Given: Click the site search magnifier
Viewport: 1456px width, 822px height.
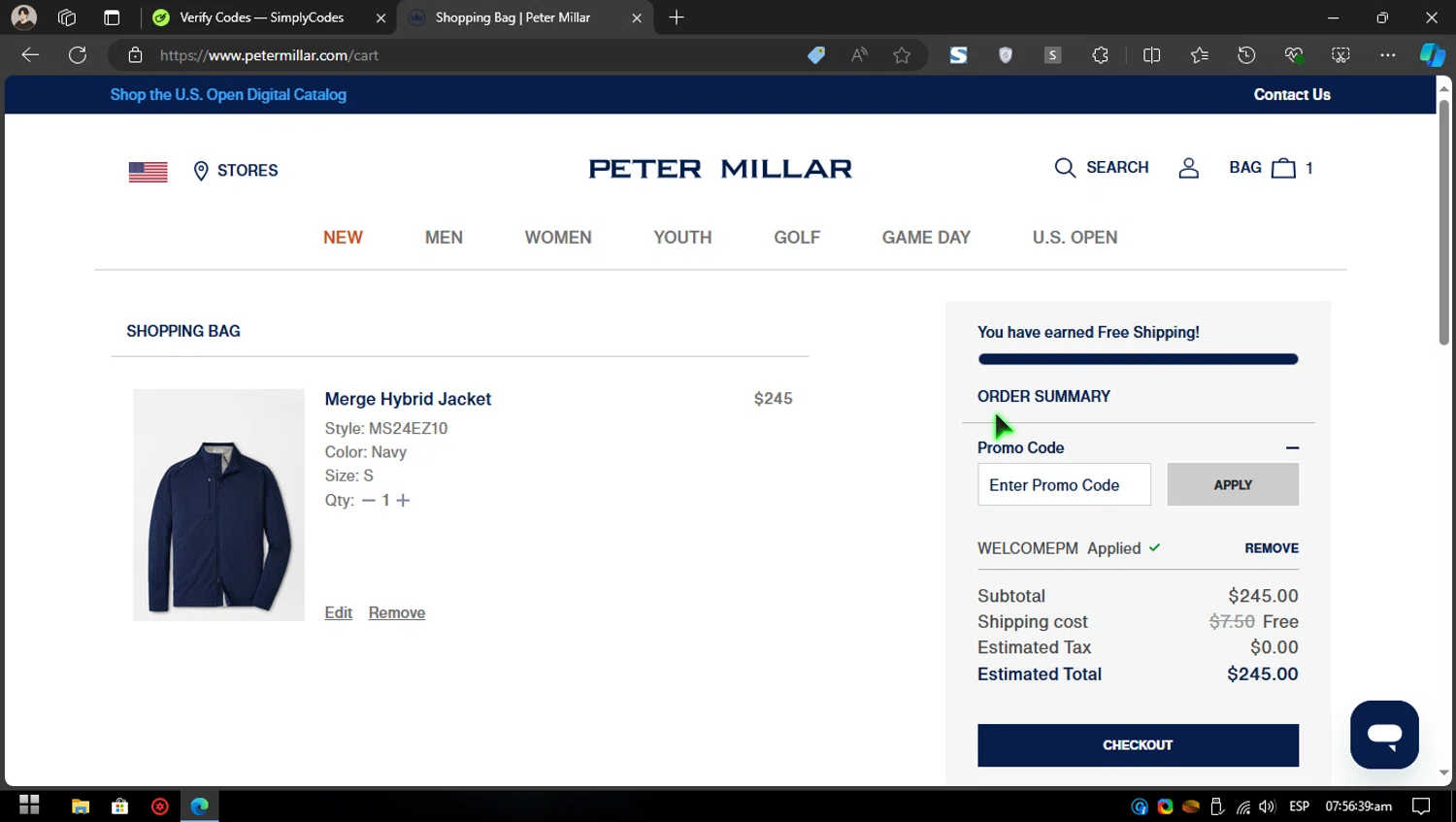Looking at the screenshot, I should click(1065, 168).
